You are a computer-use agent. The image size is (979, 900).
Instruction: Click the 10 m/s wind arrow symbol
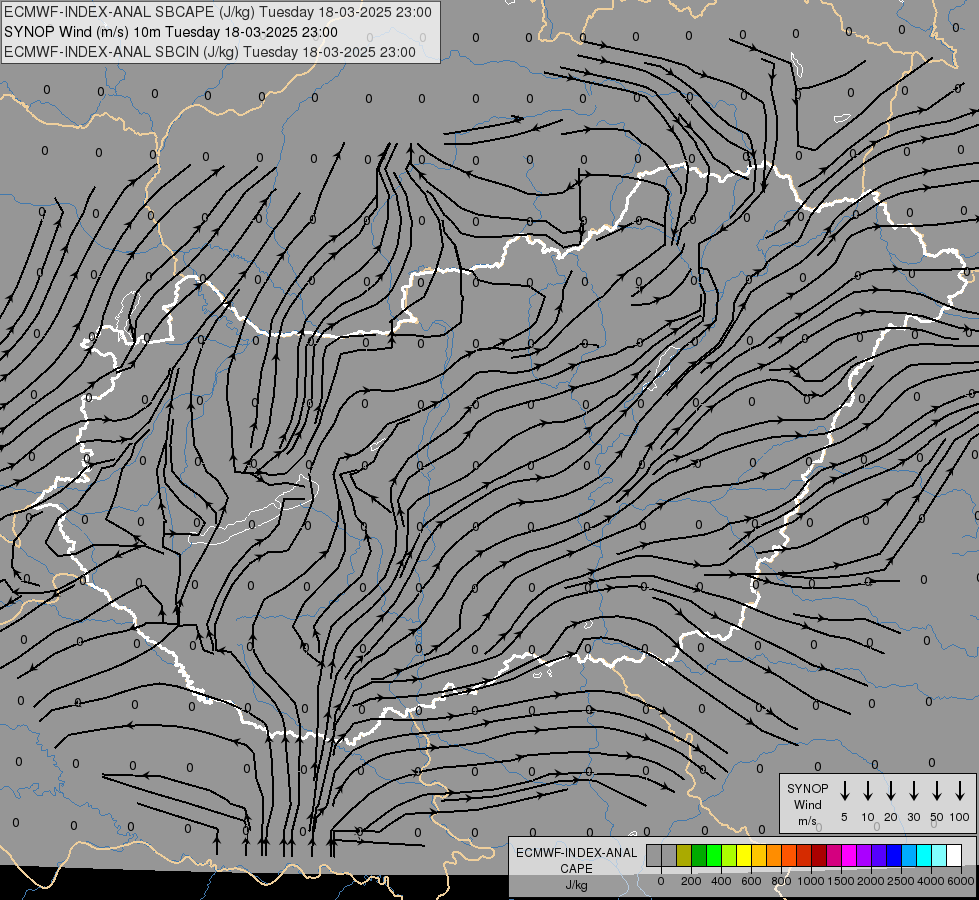(868, 790)
